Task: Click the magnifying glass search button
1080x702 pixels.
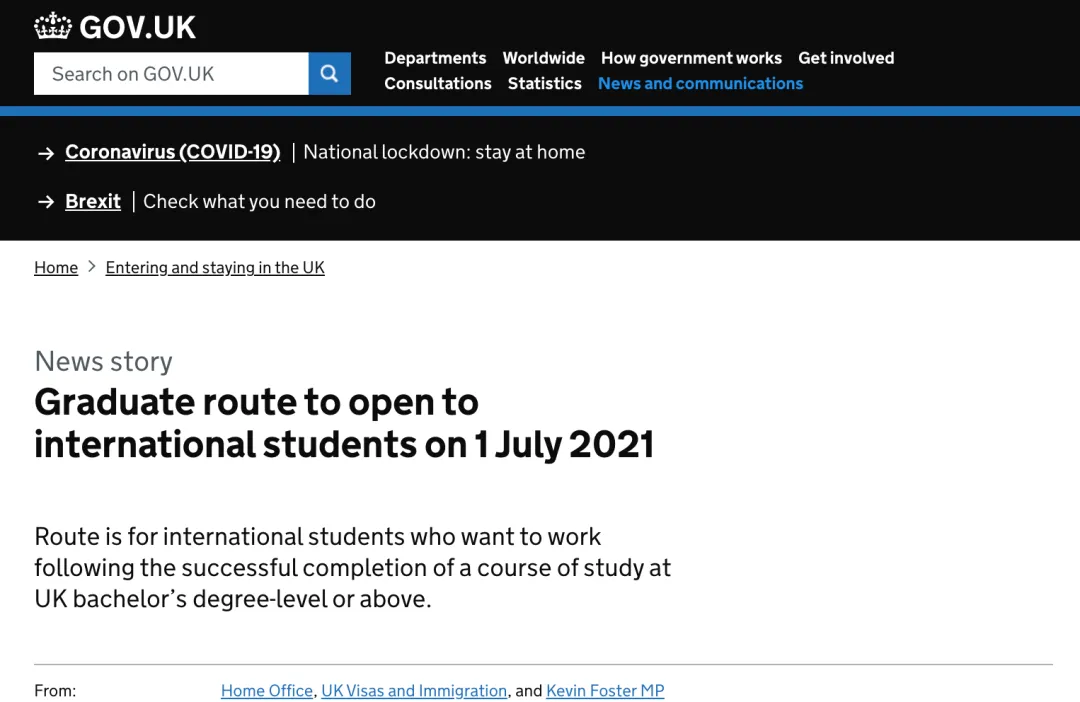Action: [329, 74]
